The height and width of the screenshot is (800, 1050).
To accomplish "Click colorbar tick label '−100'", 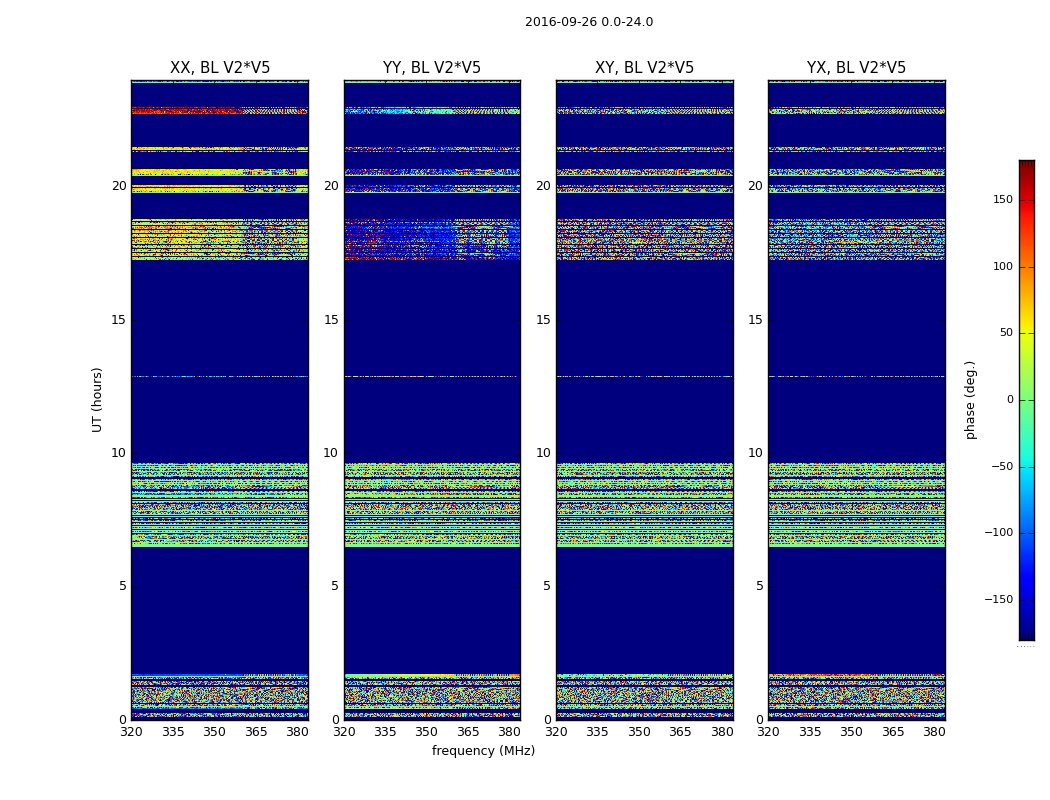I will pos(998,532).
